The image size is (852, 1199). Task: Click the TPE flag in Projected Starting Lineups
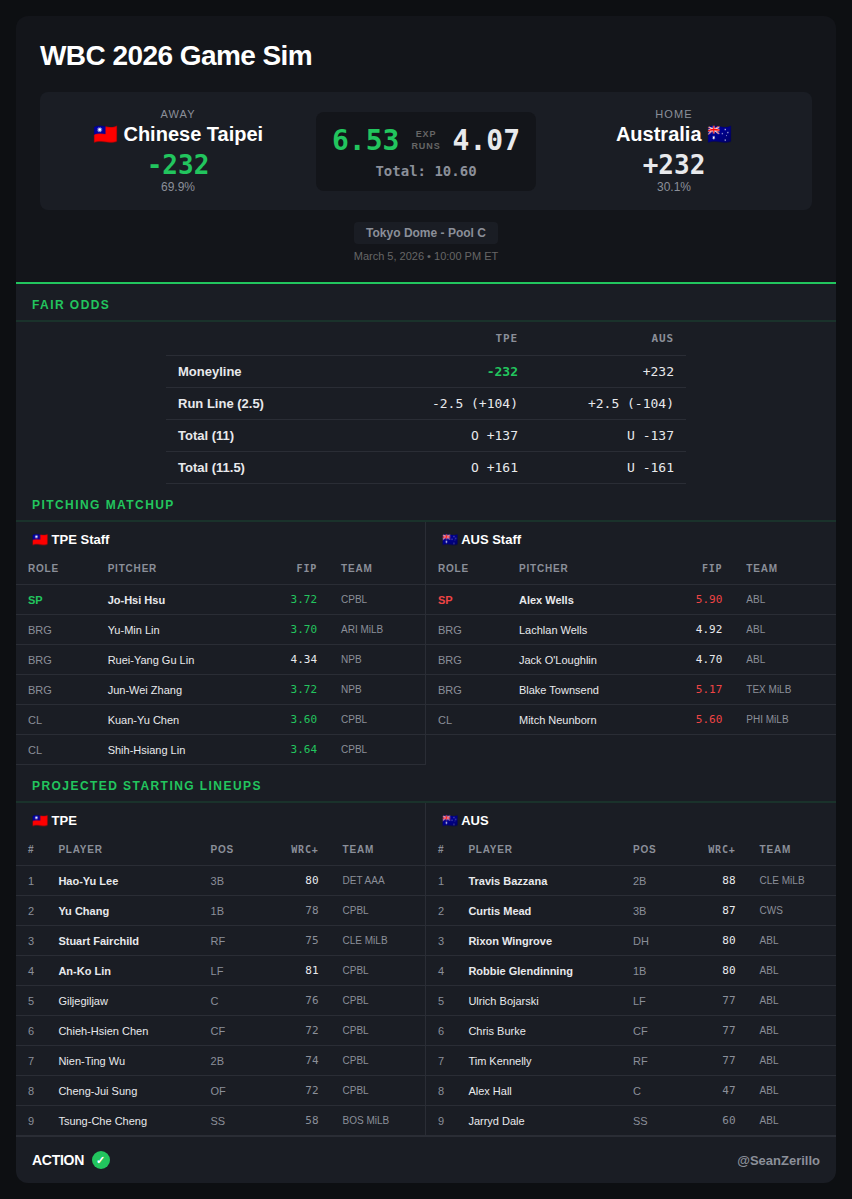point(40,821)
